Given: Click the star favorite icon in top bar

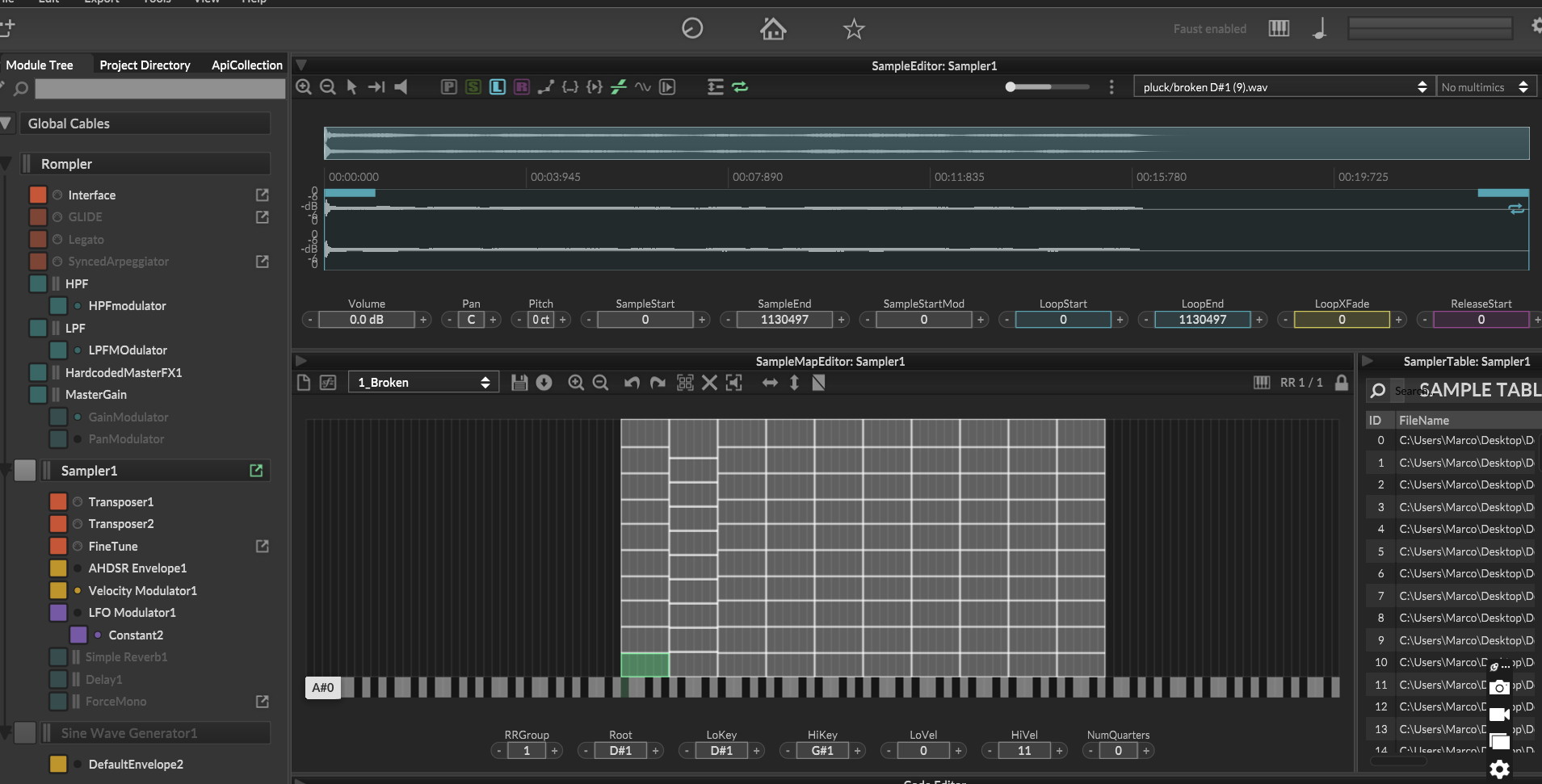Looking at the screenshot, I should [x=854, y=29].
